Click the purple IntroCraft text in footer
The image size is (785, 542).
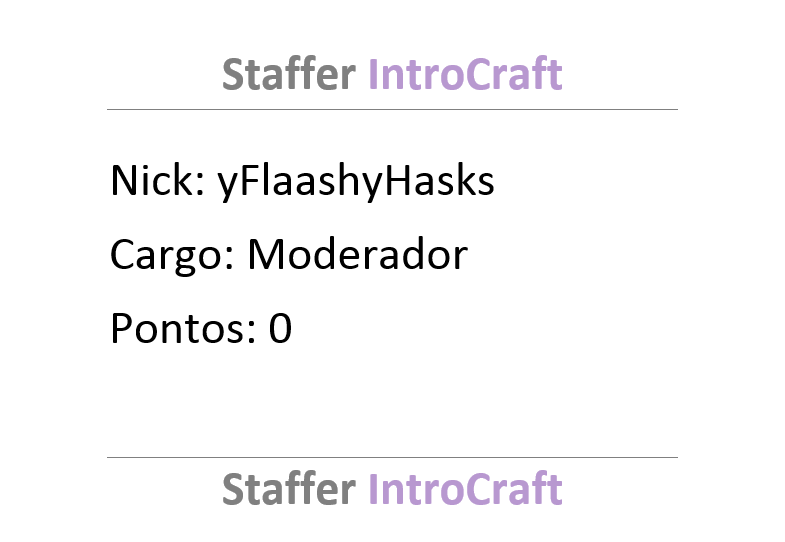[x=465, y=488]
